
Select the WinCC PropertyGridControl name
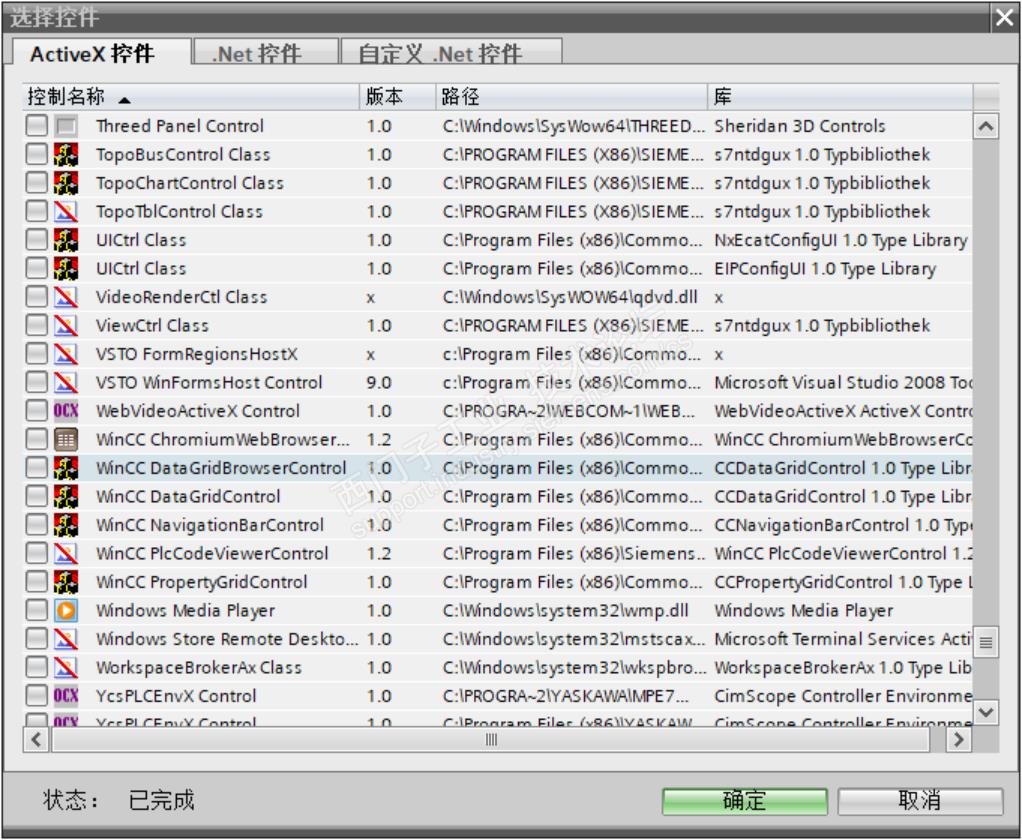(201, 582)
